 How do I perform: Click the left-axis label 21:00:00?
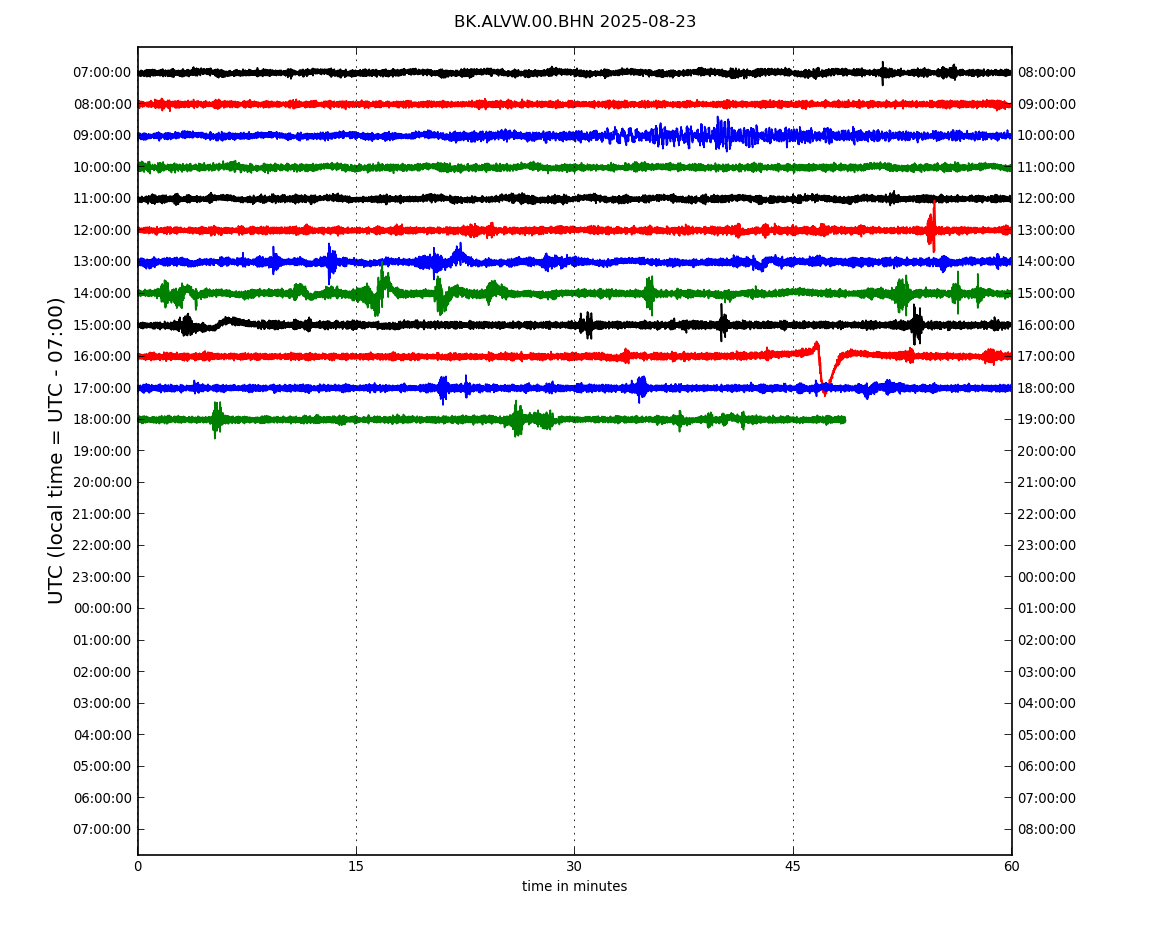[x=102, y=514]
